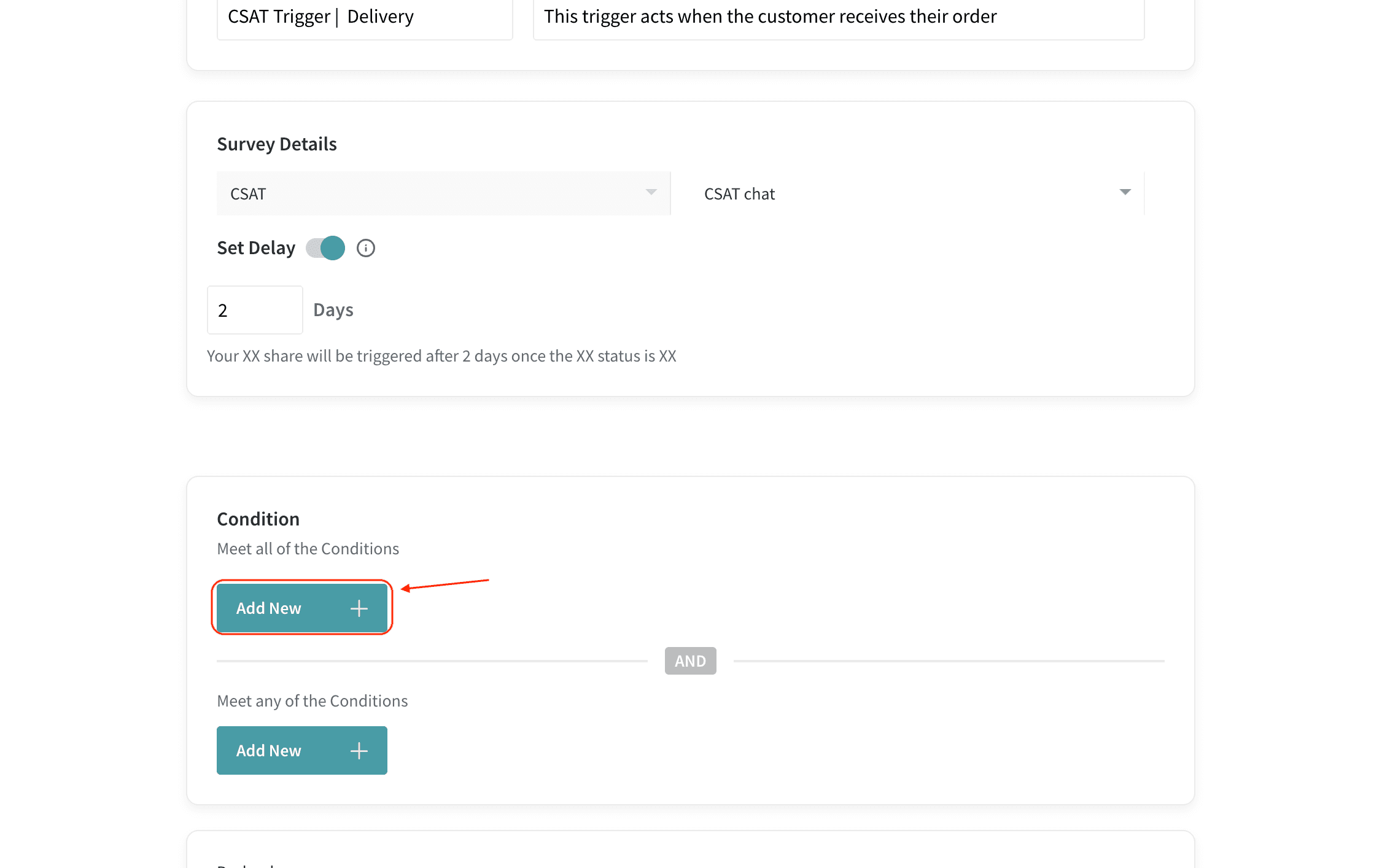
Task: Click 'Meet any of the Conditions' text
Action: (312, 700)
